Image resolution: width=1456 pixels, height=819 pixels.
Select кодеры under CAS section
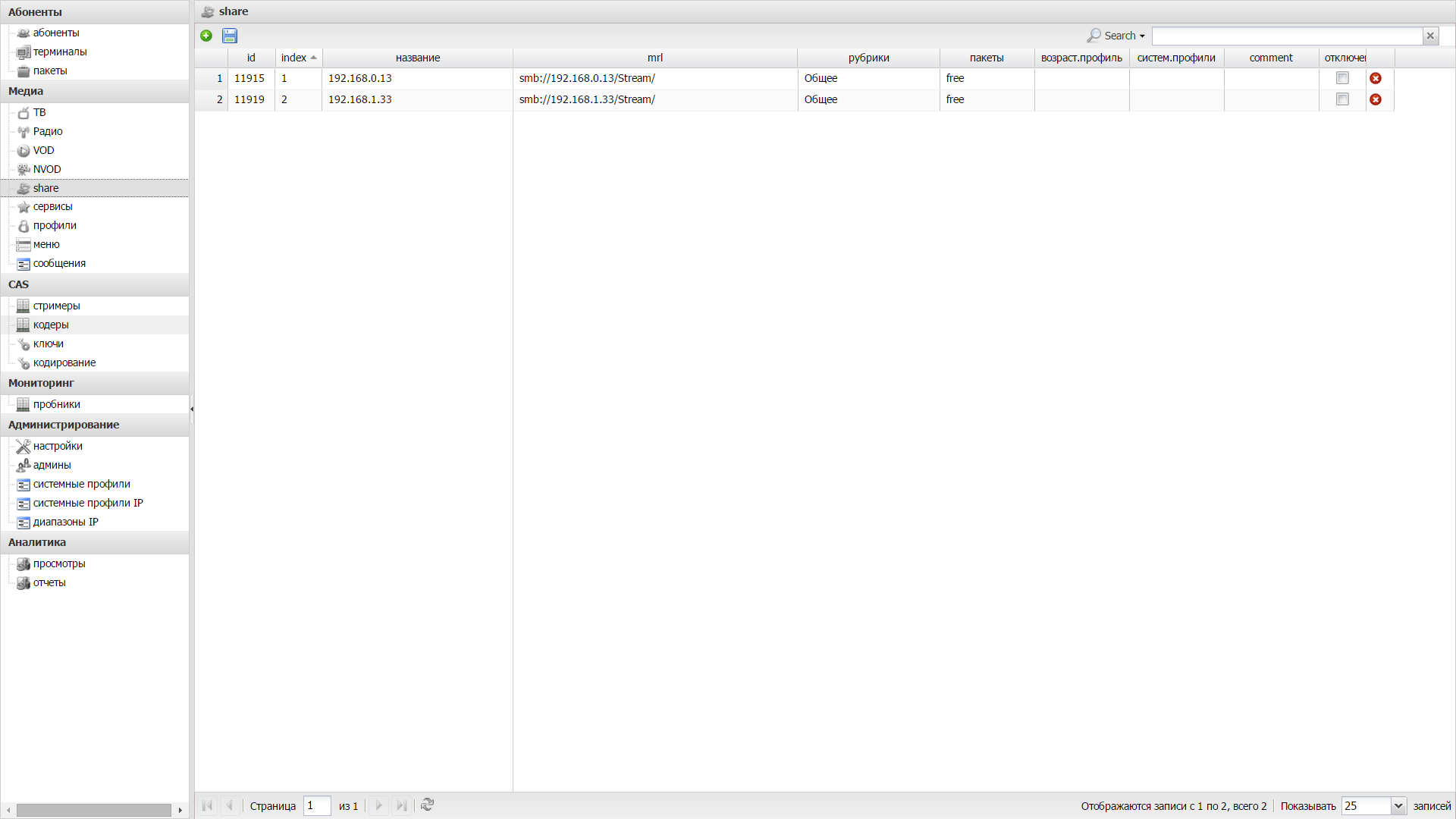pos(51,325)
